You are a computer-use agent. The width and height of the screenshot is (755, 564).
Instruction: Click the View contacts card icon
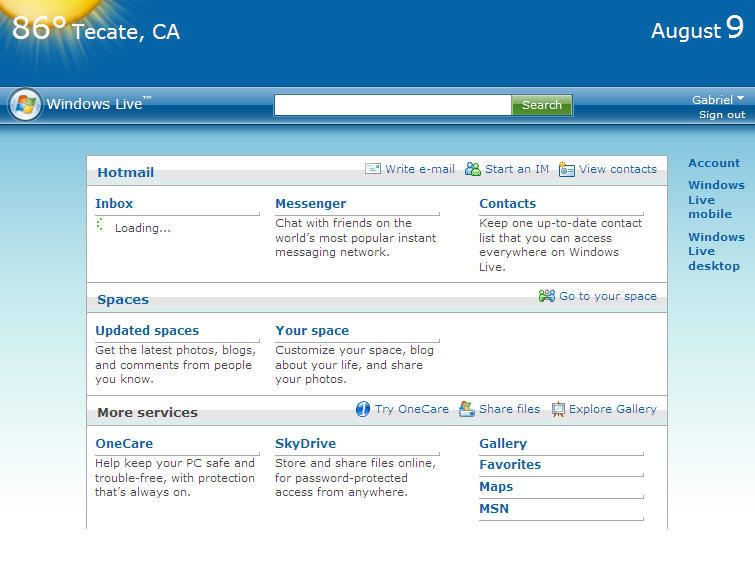(x=567, y=169)
